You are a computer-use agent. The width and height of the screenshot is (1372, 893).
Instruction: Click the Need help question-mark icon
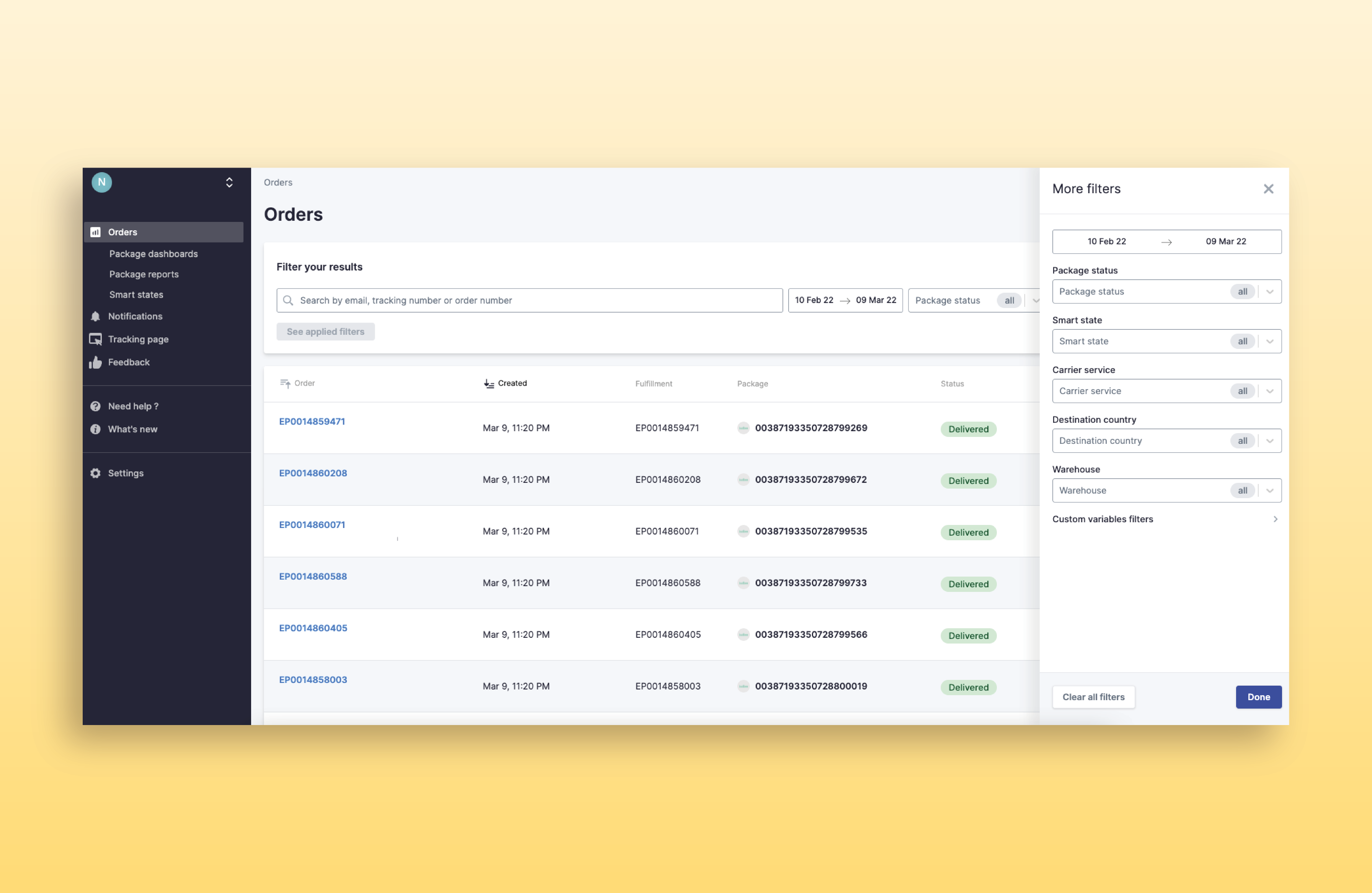96,406
